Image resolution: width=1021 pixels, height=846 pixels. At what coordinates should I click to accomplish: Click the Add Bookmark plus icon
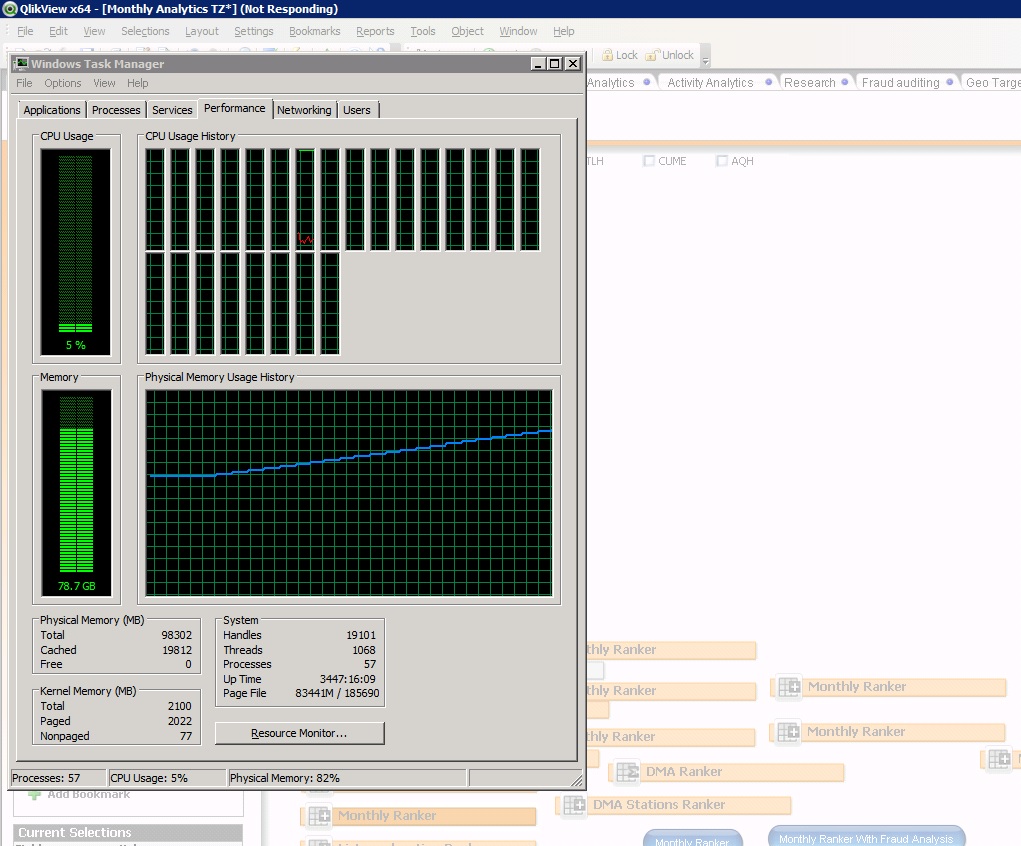(x=35, y=794)
